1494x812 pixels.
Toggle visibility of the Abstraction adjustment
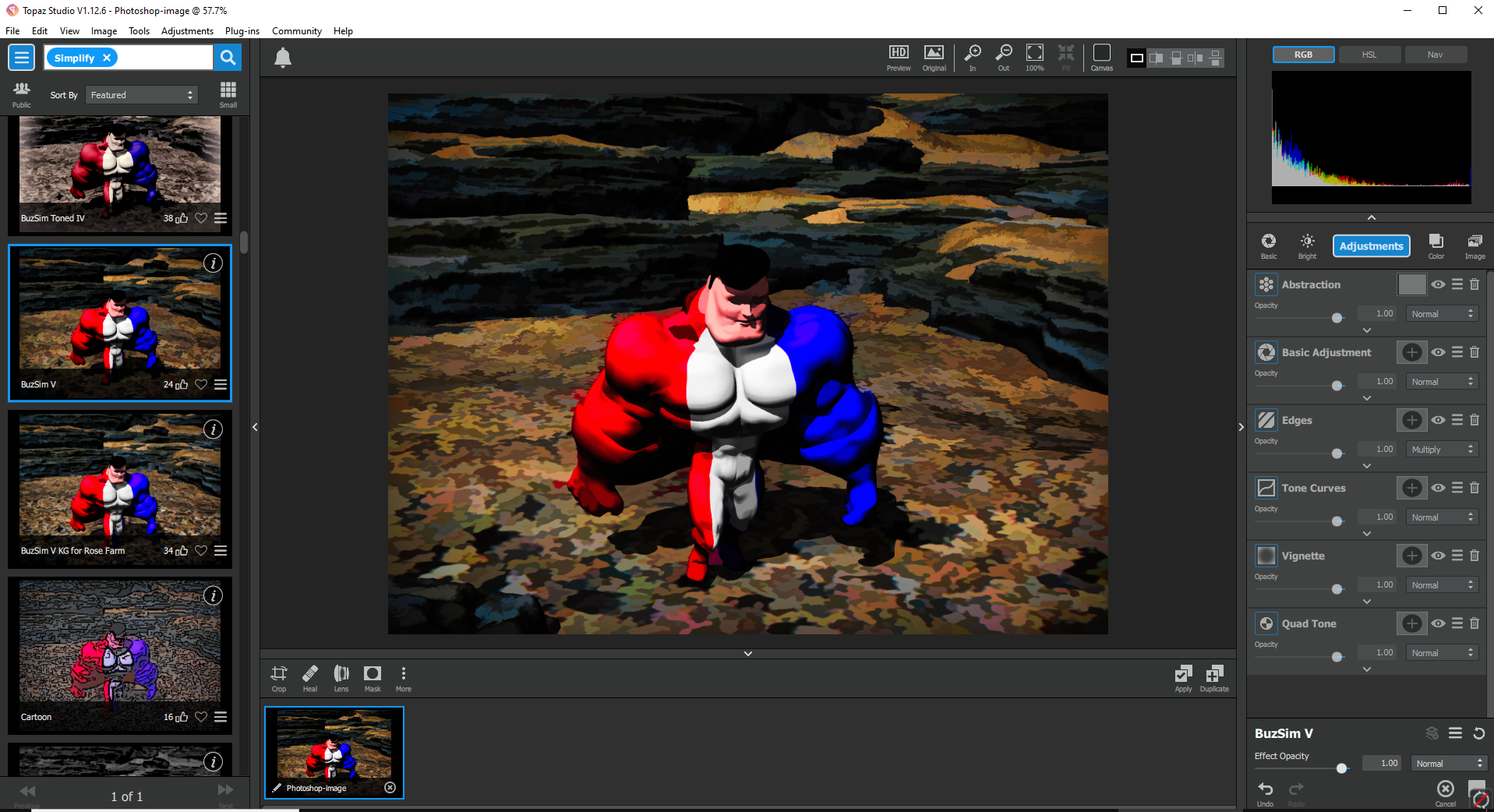[1439, 284]
